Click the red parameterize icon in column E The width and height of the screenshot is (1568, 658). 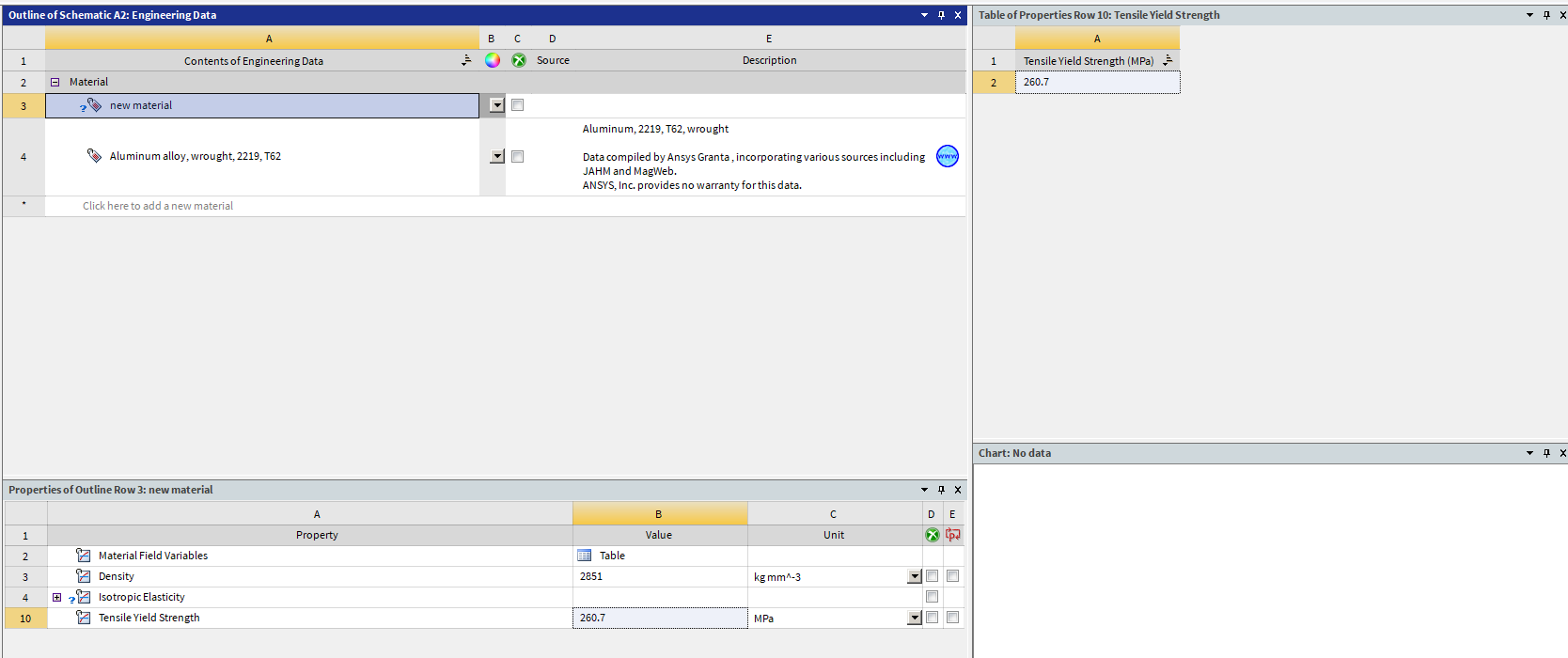[x=953, y=535]
